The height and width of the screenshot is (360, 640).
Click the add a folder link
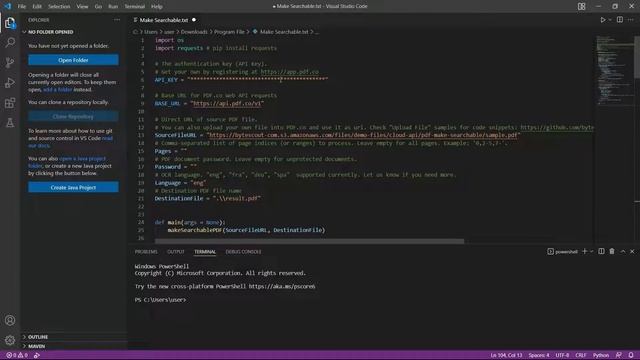[x=58, y=89]
